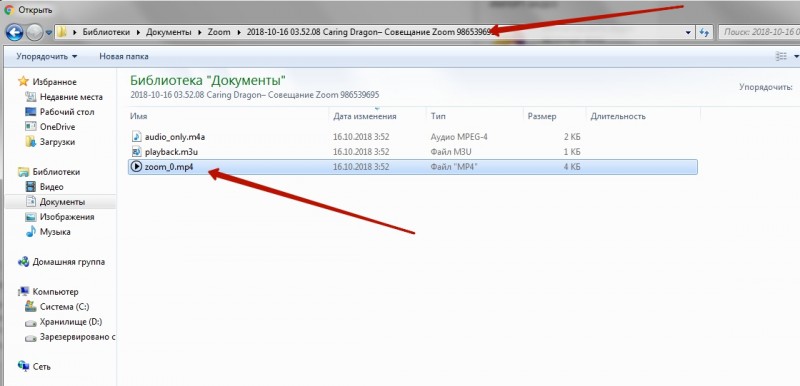Screen dimensions: 800x386
Task: Open the Видео library
Action: click(x=52, y=187)
